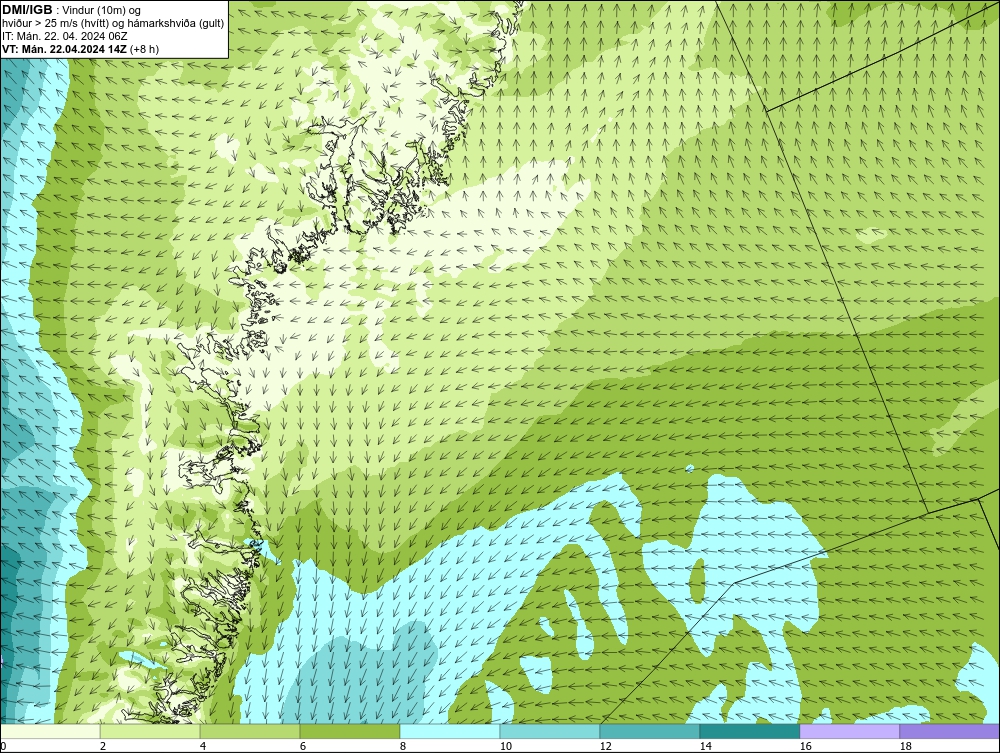The height and width of the screenshot is (753, 1000).
Task: Select the purple 18+ m/s legend swatch
Action: click(949, 731)
